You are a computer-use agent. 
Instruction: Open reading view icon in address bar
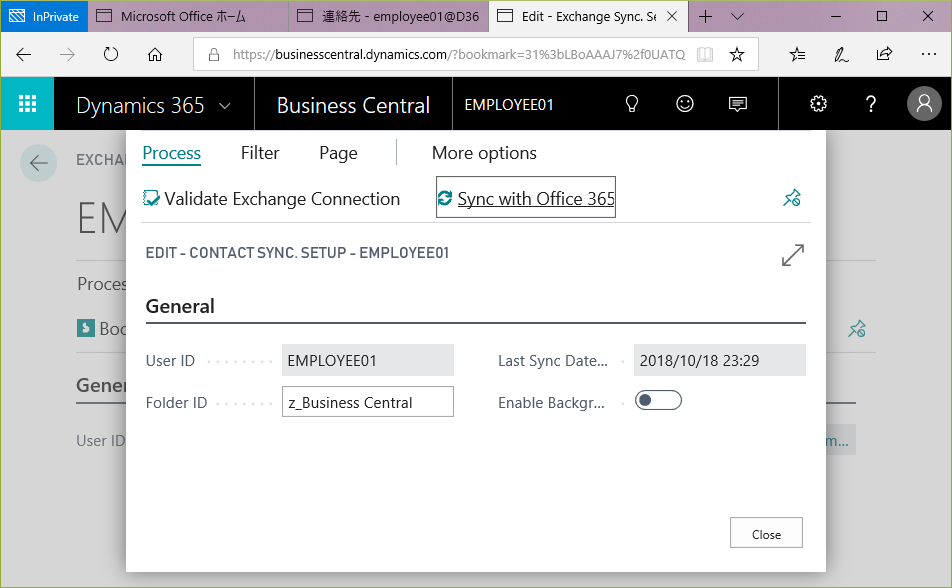pos(705,55)
